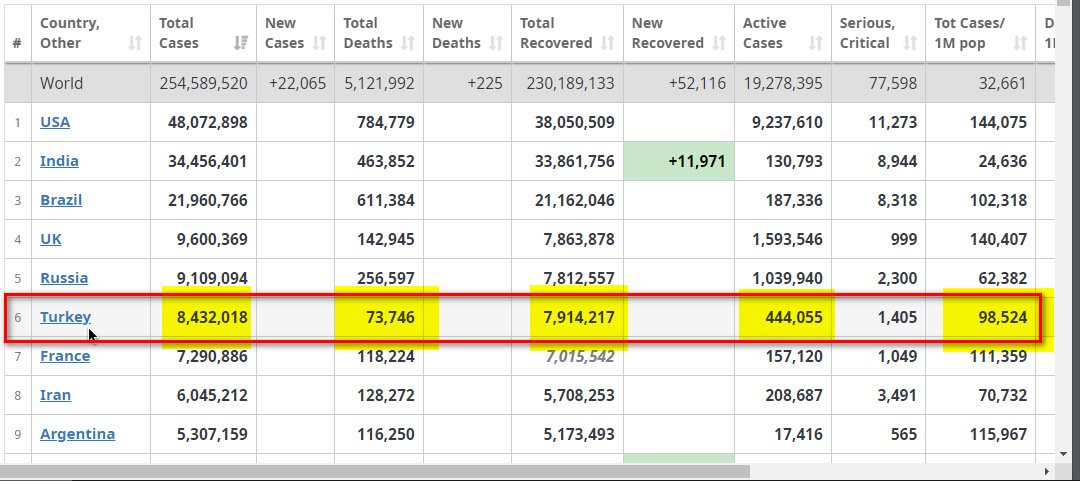
Task: Select Turkey cases per million 98,524
Action: coord(1002,317)
